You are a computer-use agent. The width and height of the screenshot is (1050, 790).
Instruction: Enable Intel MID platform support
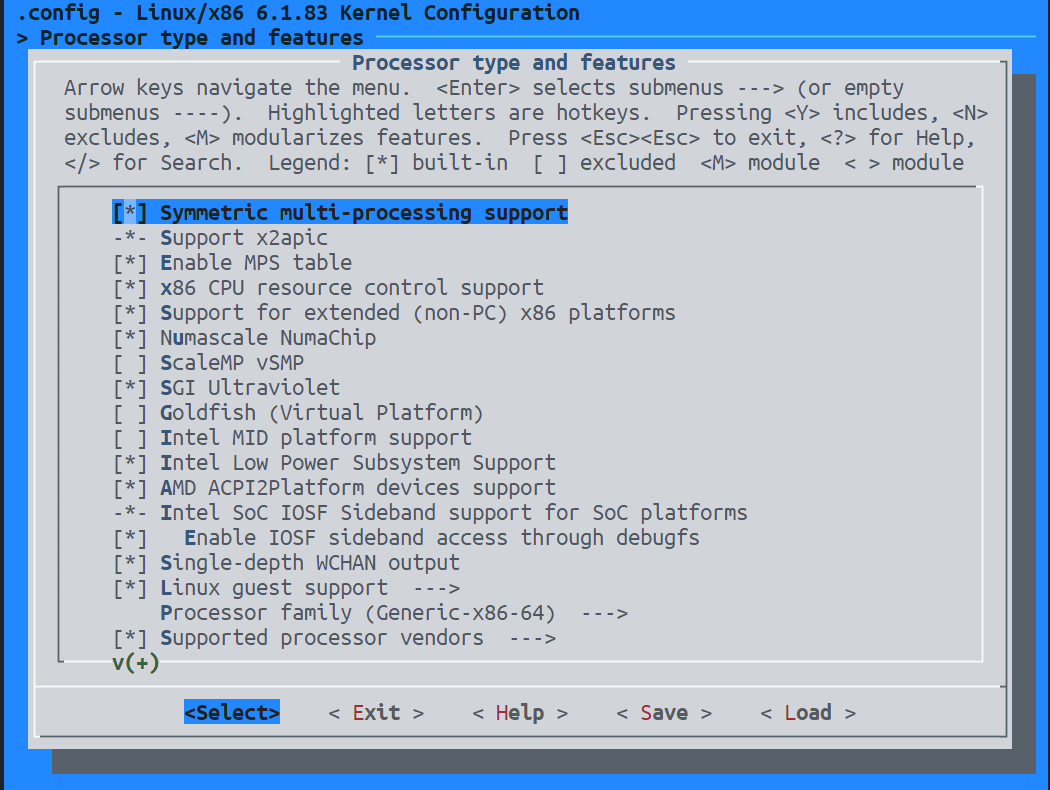(130, 438)
